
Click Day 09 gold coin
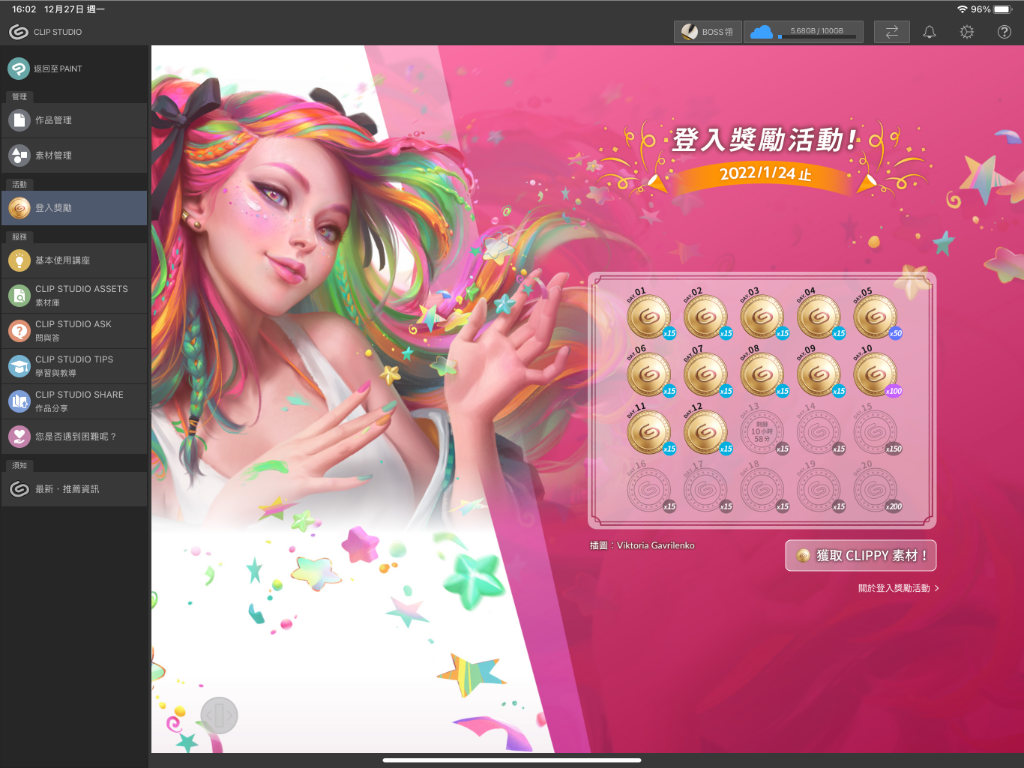[818, 374]
